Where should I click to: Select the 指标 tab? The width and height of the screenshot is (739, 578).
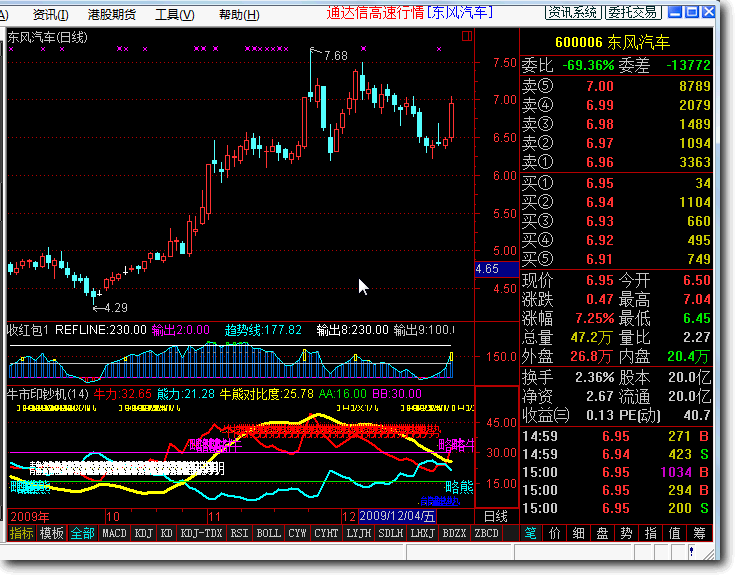click(22, 533)
